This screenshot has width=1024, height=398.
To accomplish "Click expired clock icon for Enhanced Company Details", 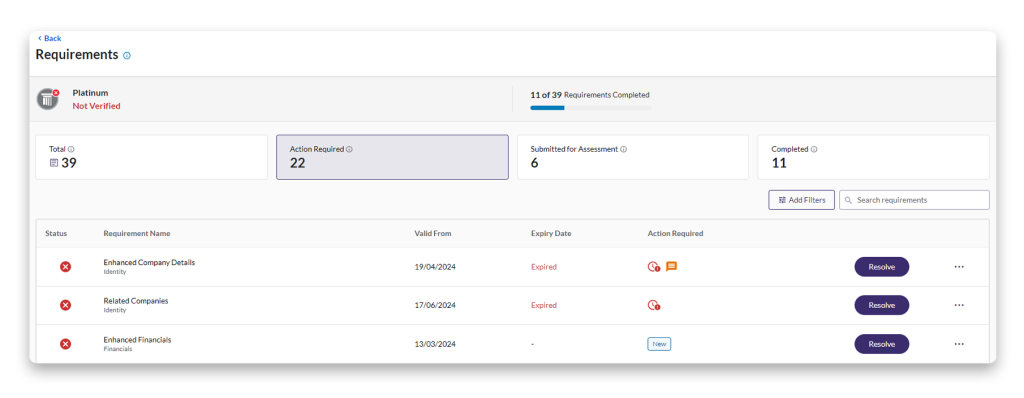I will [x=654, y=267].
